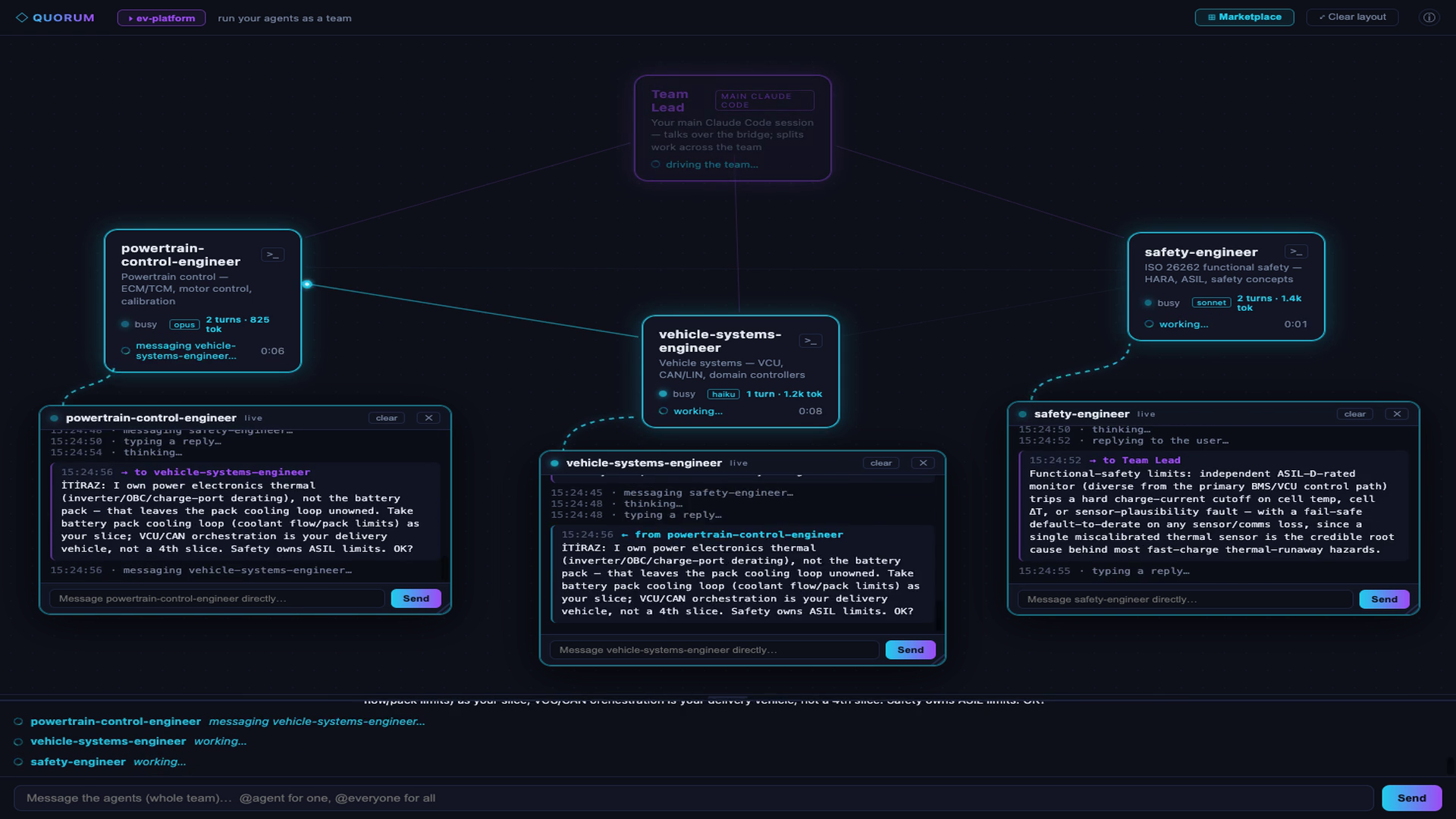
Task: Open terminal icon on safety-engineer card
Action: point(1296,252)
